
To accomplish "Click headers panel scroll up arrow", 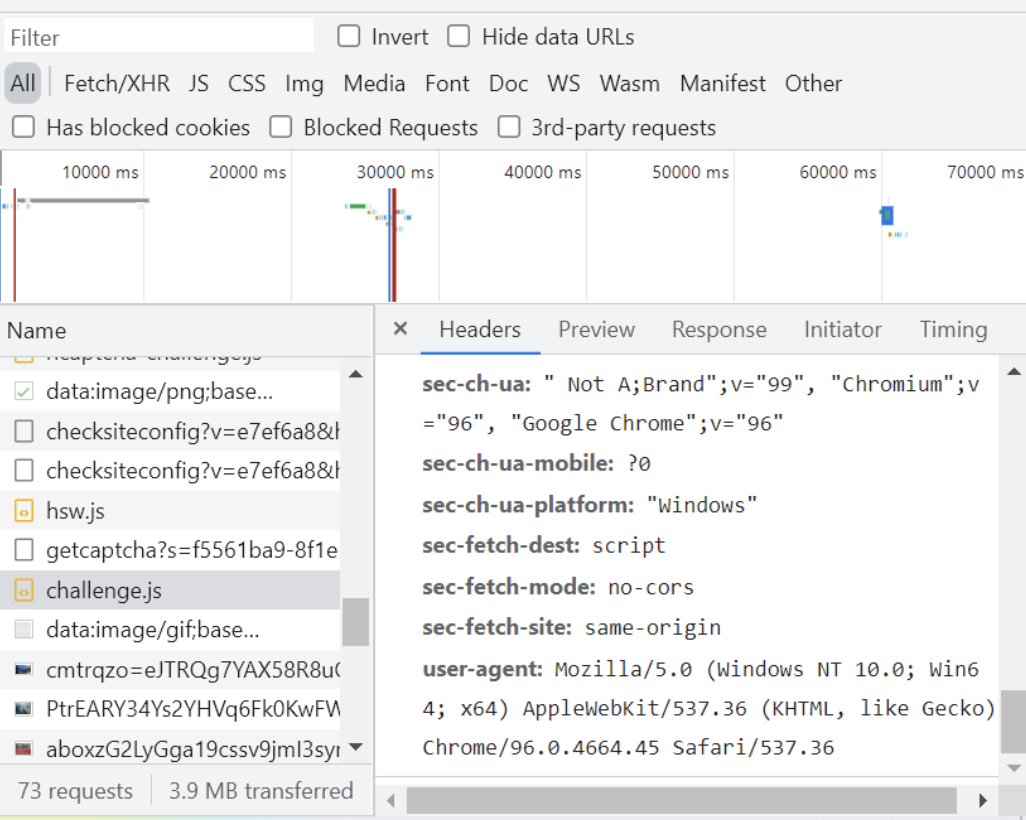I will point(1014,372).
